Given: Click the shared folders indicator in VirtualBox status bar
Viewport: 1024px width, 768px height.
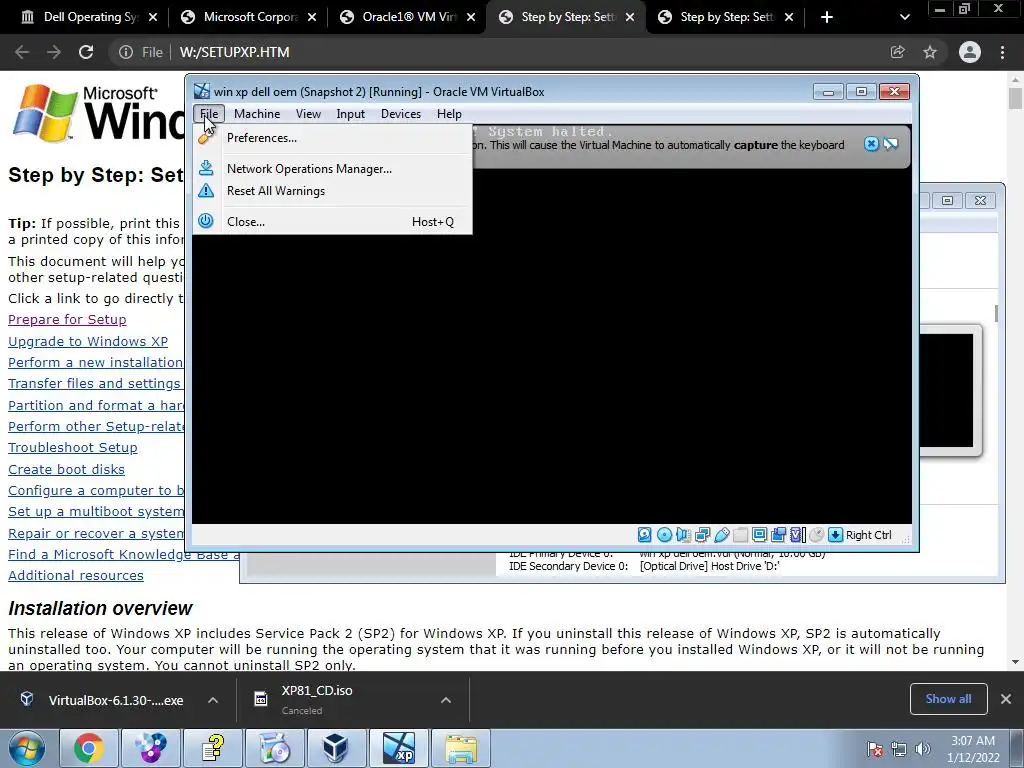Looking at the screenshot, I should [741, 535].
